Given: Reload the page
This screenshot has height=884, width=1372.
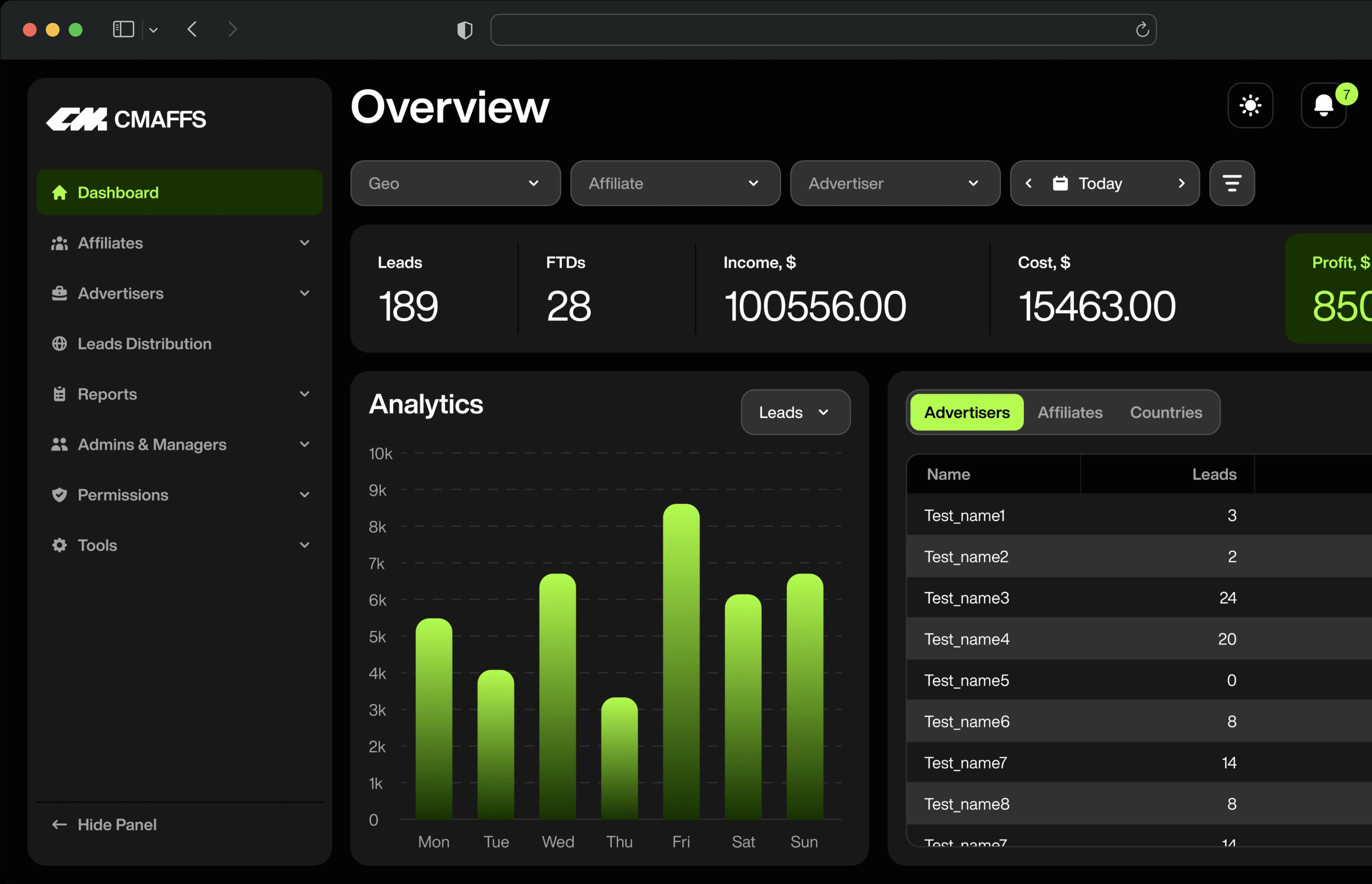Looking at the screenshot, I should coord(1142,29).
